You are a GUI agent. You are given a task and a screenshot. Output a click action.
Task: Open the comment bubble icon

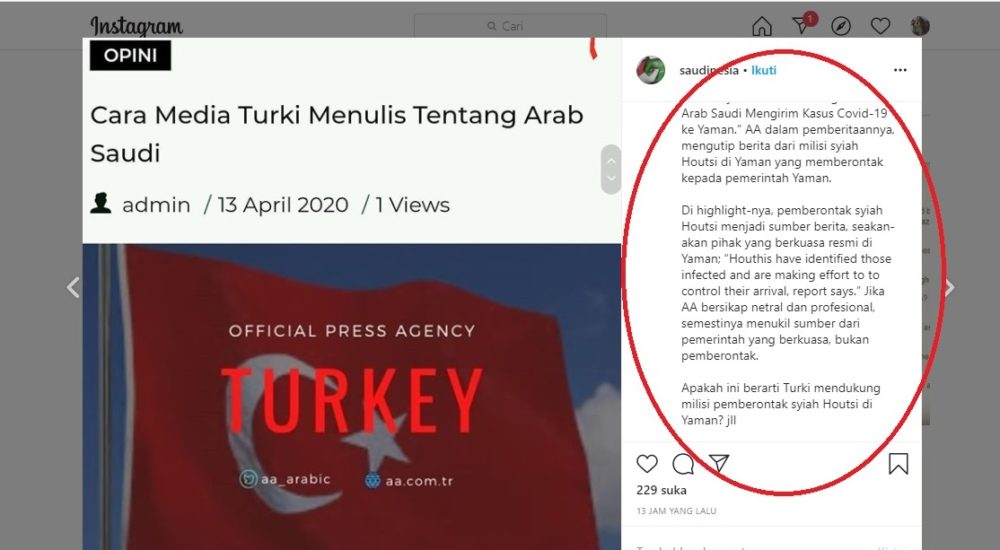click(683, 464)
